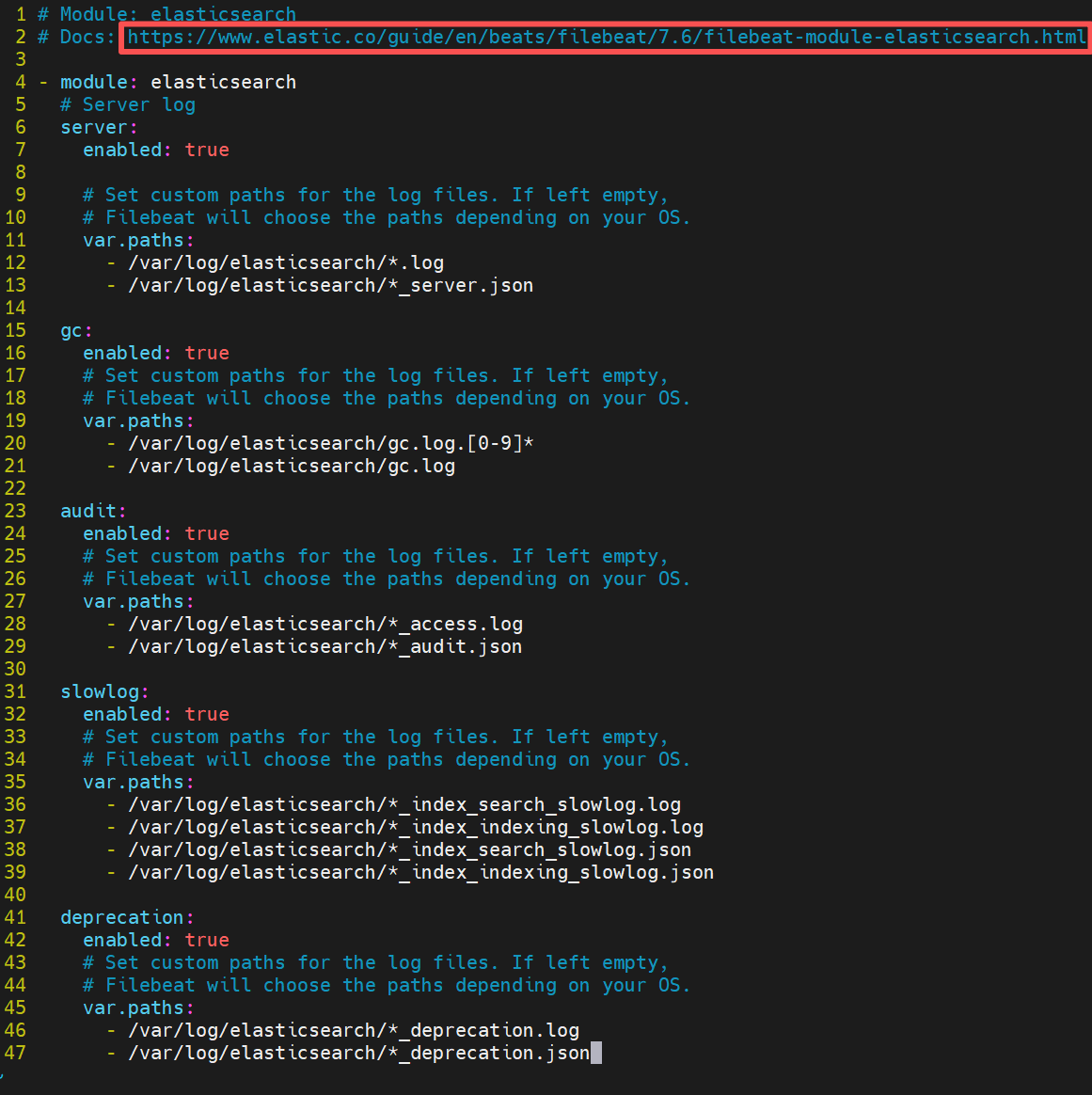Click the 'gc:' section key
The width and height of the screenshot is (1092, 1095).
[x=77, y=330]
